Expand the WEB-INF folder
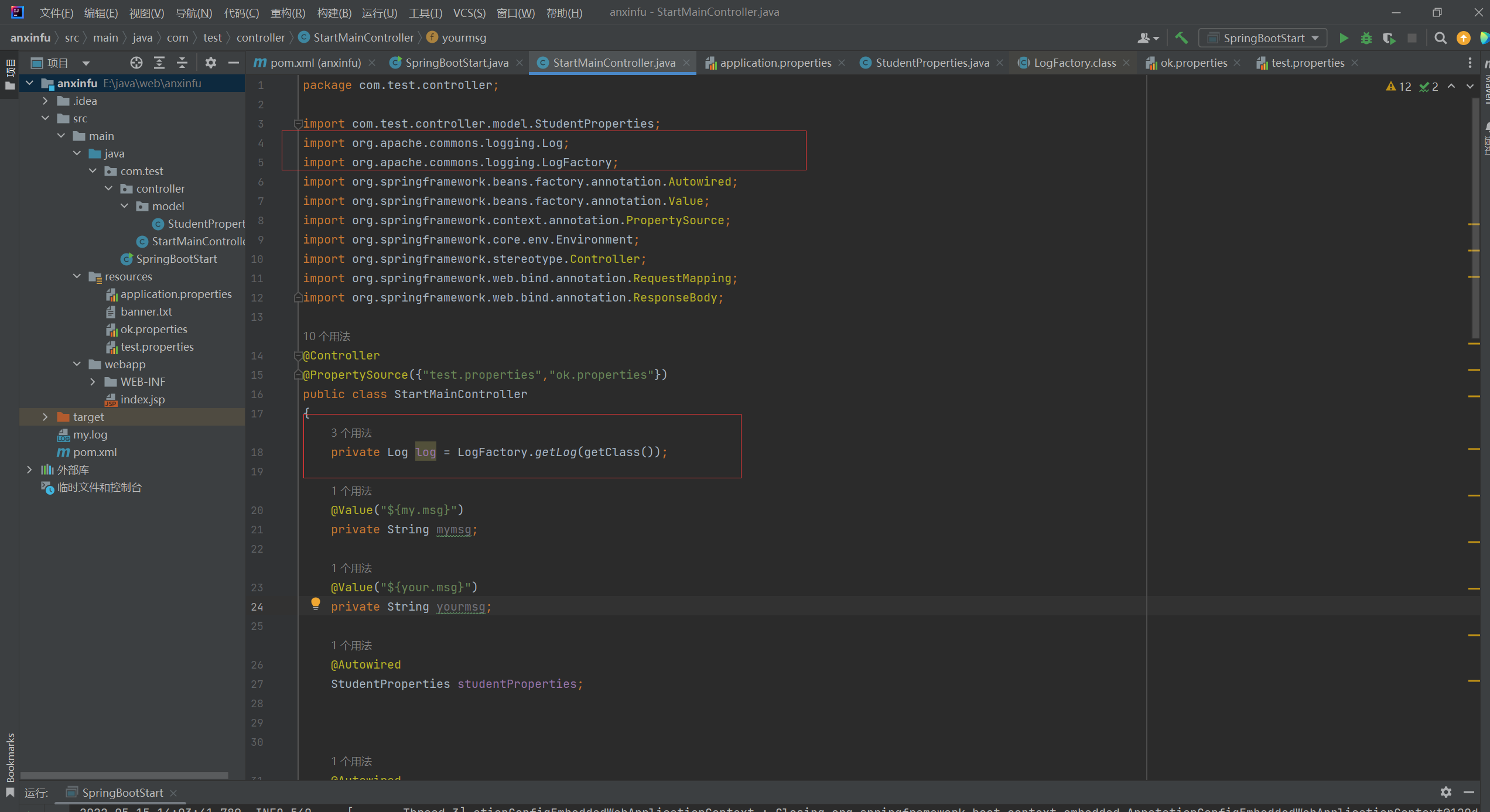This screenshot has width=1490, height=812. 93,382
